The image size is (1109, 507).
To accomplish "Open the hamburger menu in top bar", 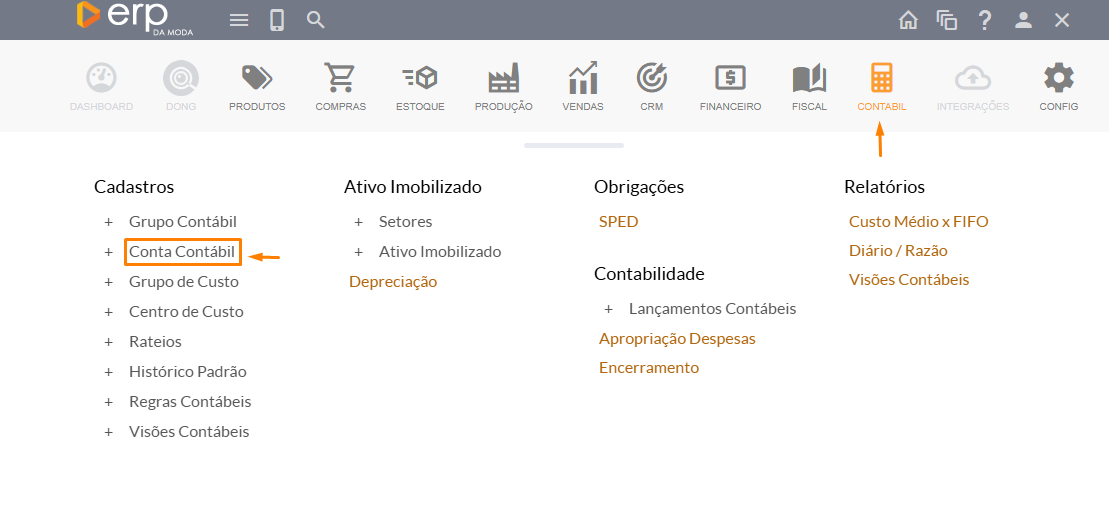I will coord(239,20).
